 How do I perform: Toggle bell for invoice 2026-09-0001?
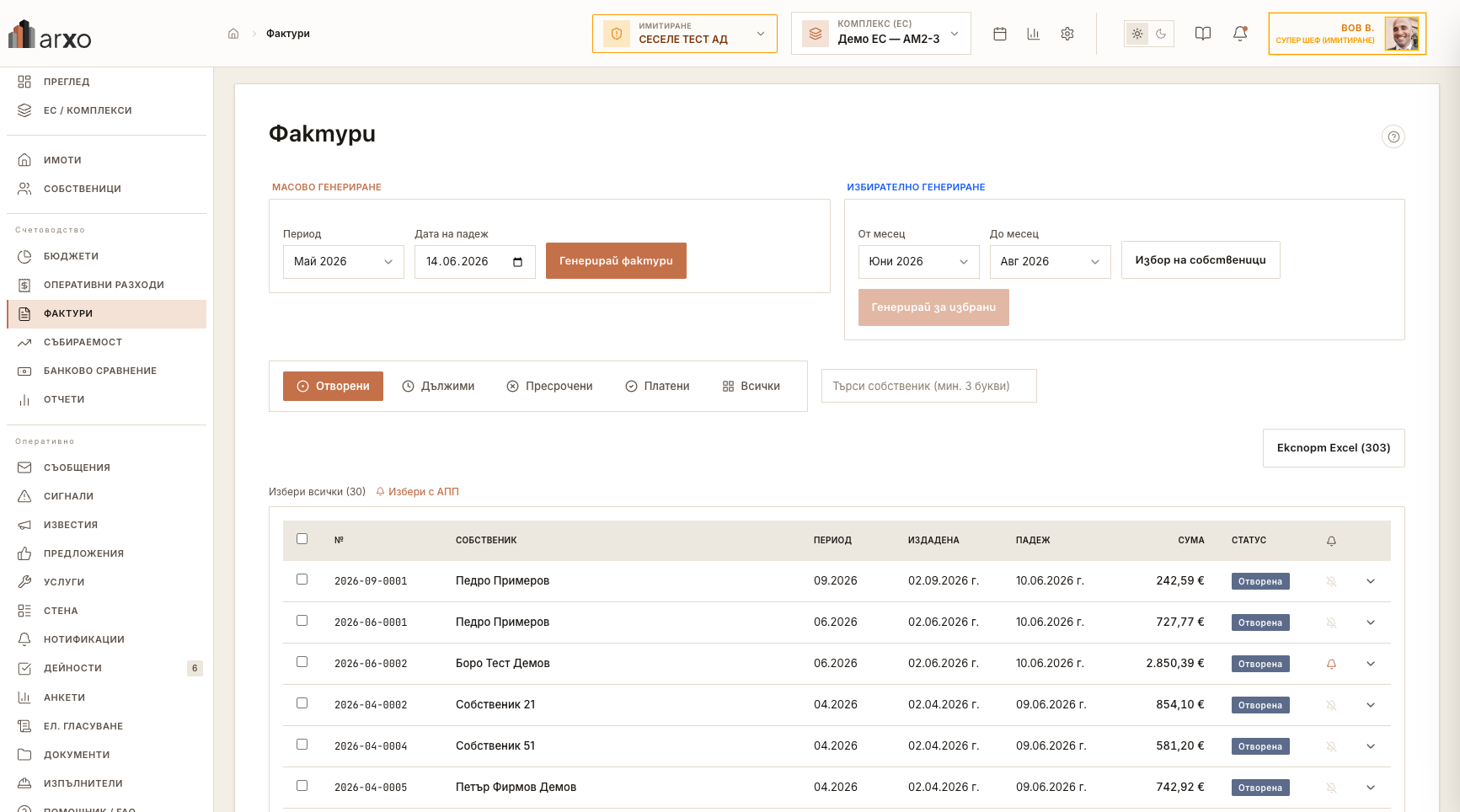coord(1331,581)
